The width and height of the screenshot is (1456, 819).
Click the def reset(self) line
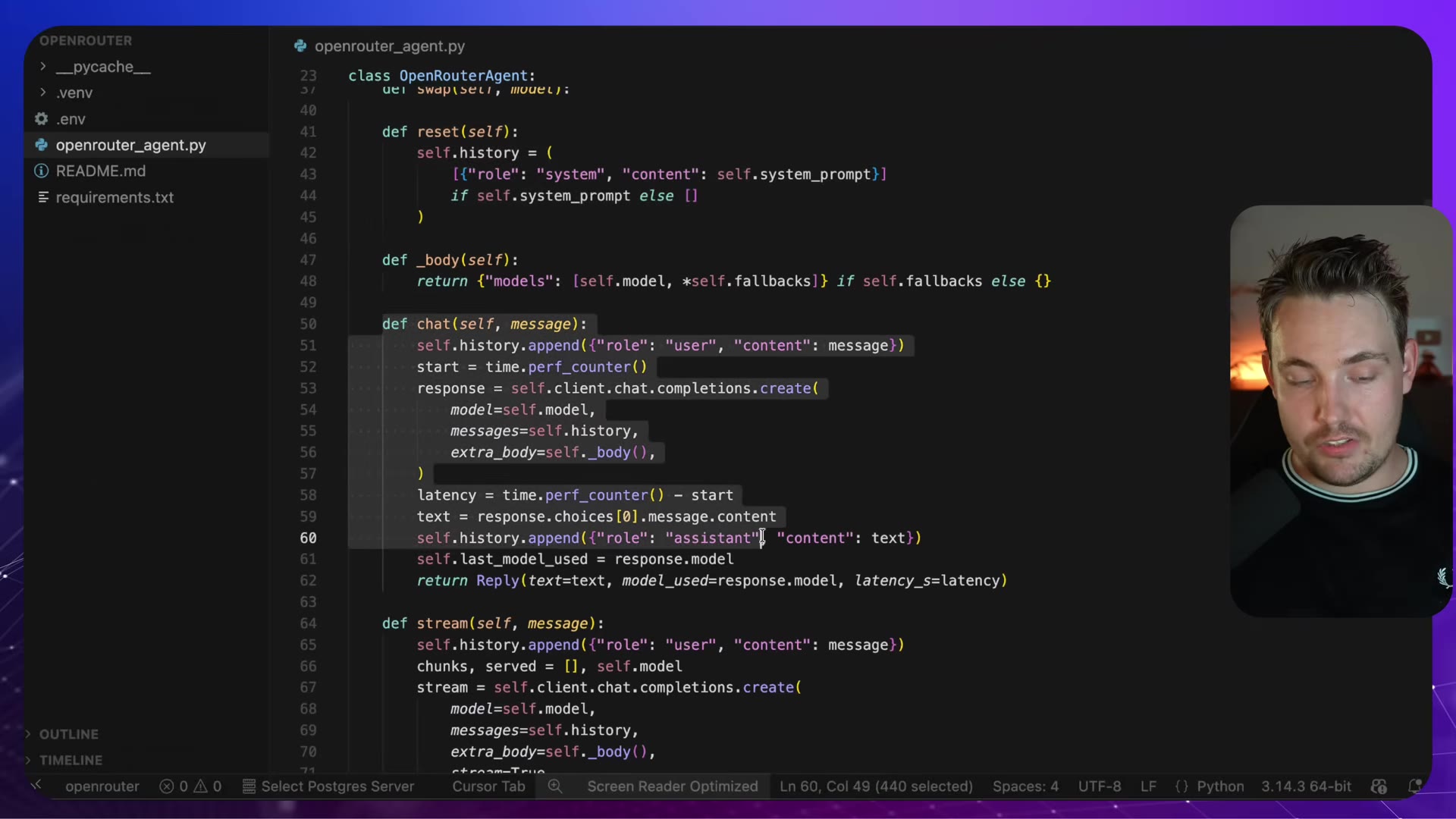(x=450, y=132)
